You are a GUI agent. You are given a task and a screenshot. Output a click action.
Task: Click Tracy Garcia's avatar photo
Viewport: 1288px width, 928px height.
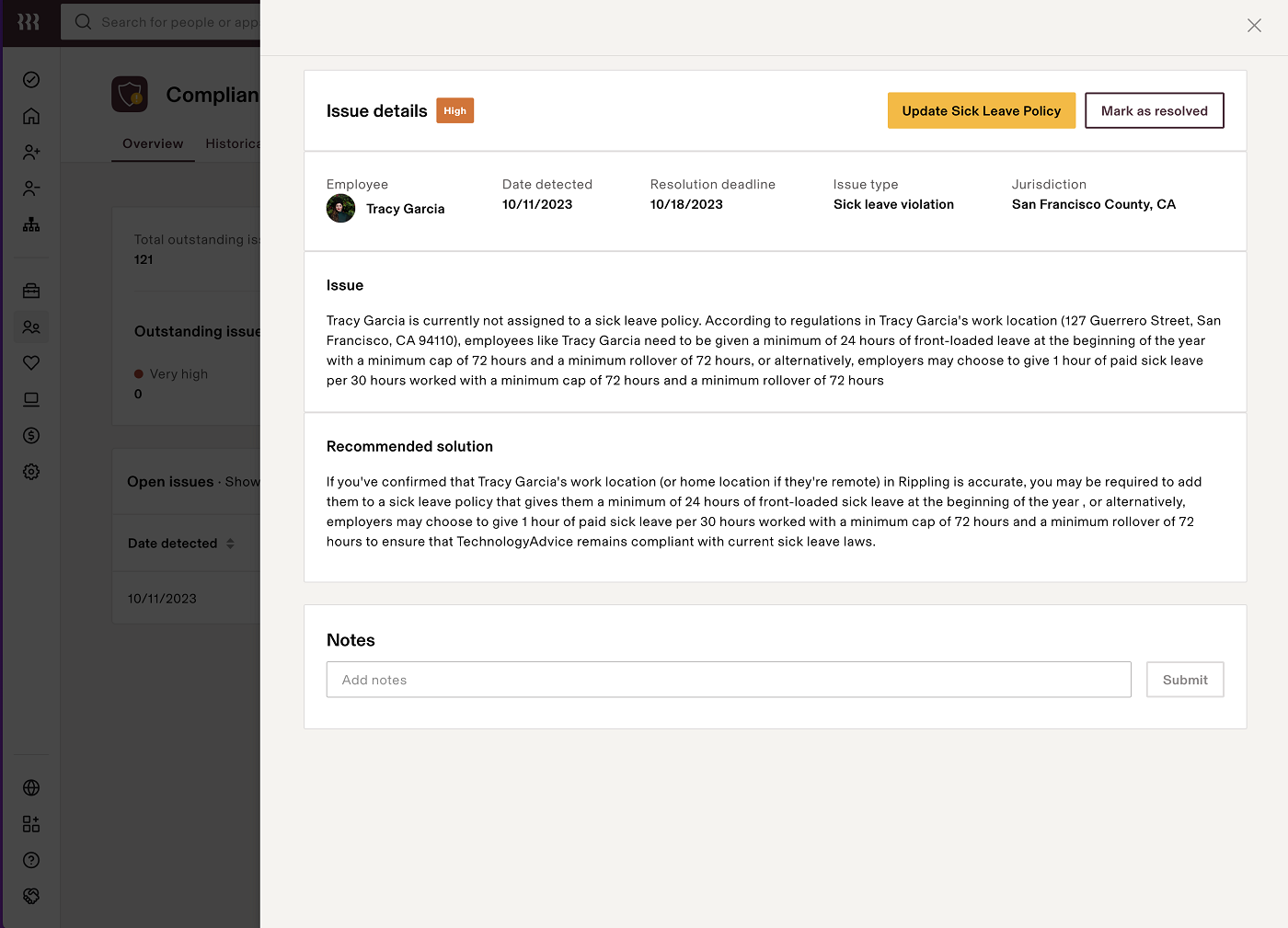click(x=340, y=209)
